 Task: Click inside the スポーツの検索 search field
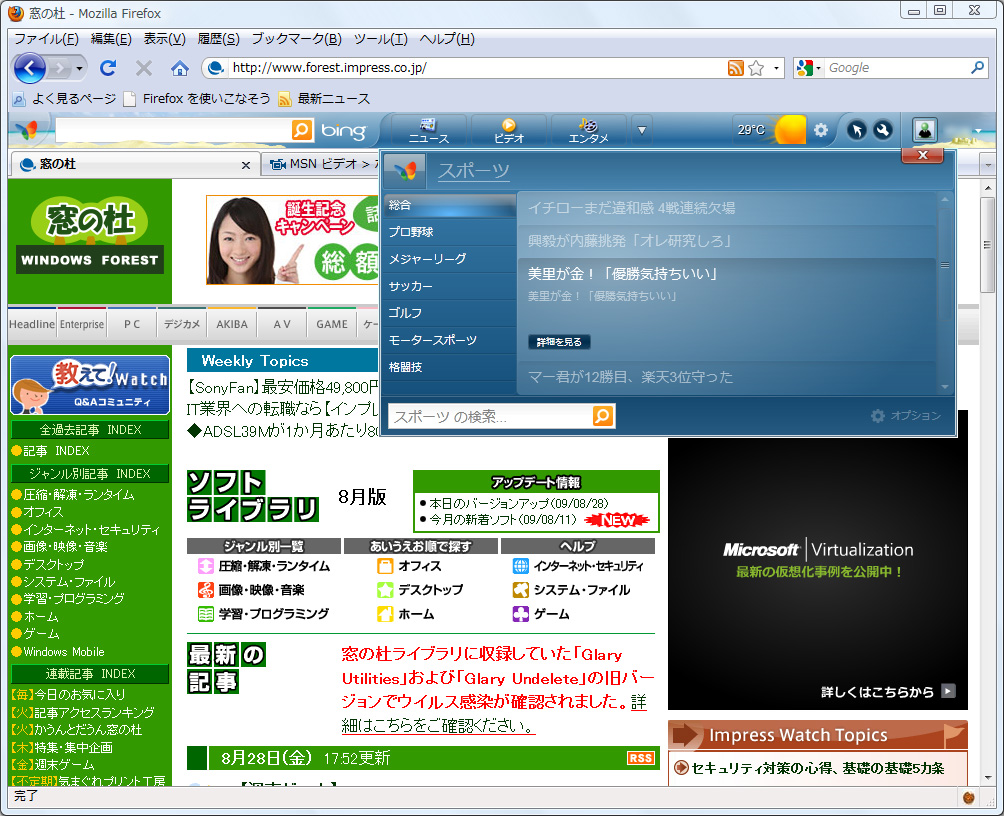pos(480,415)
